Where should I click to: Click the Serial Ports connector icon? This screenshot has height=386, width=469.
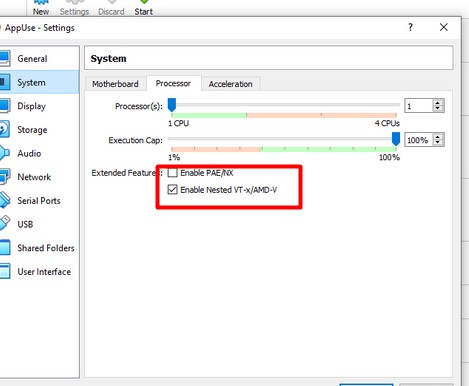point(5,200)
